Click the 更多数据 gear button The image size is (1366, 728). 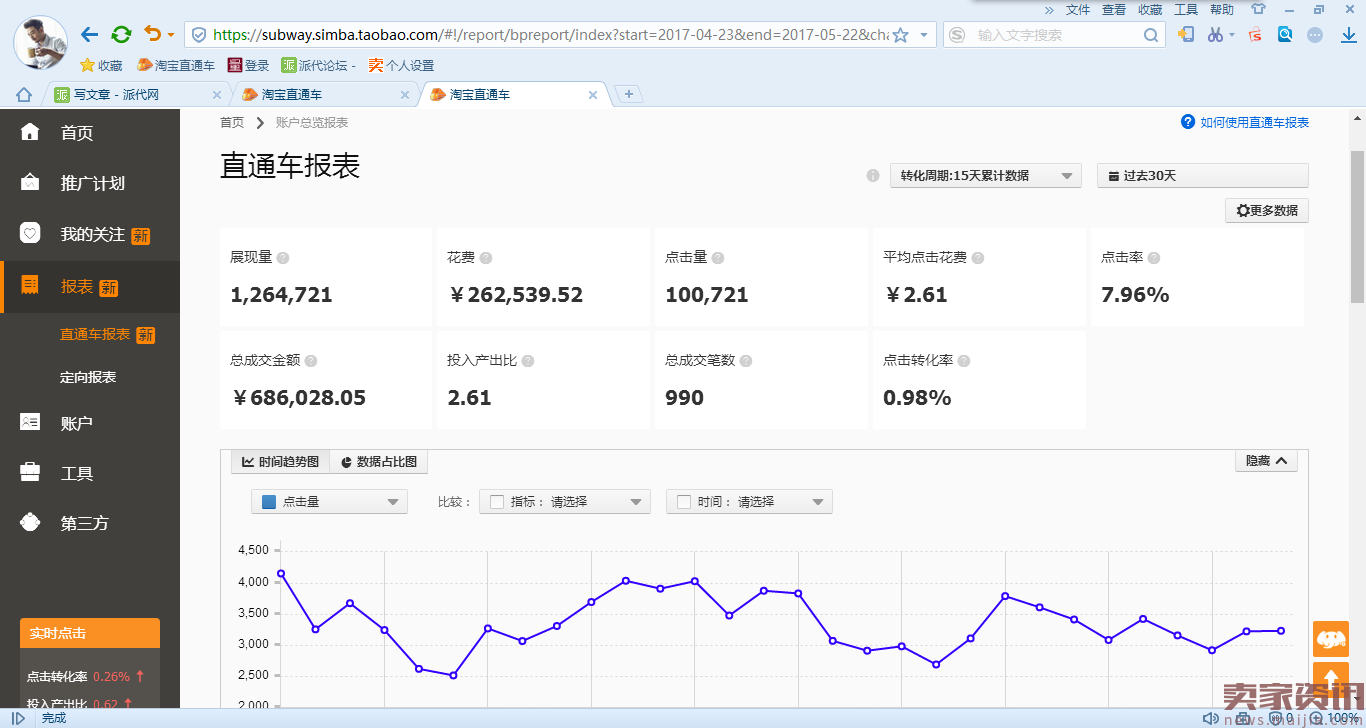pos(1267,211)
